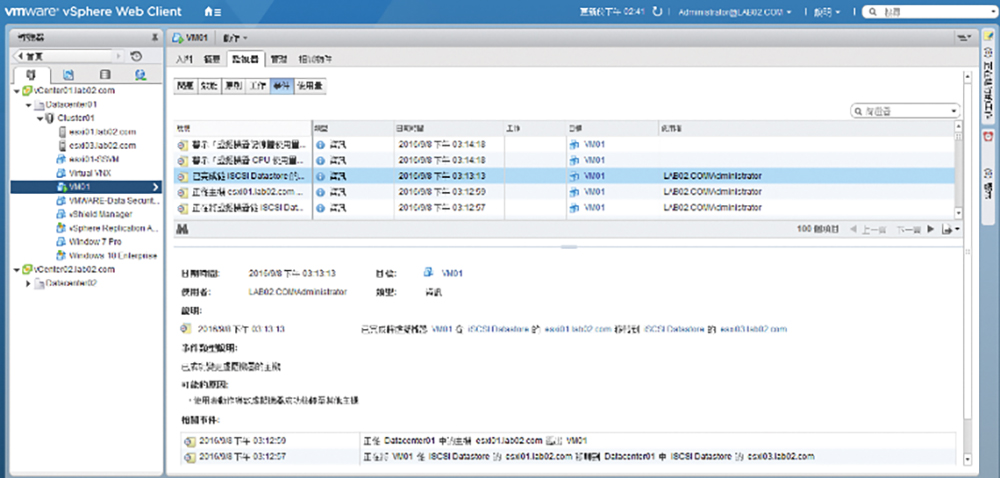Open the Alarms icon in right sidebar
This screenshot has width=1000, height=478.
coord(988,136)
